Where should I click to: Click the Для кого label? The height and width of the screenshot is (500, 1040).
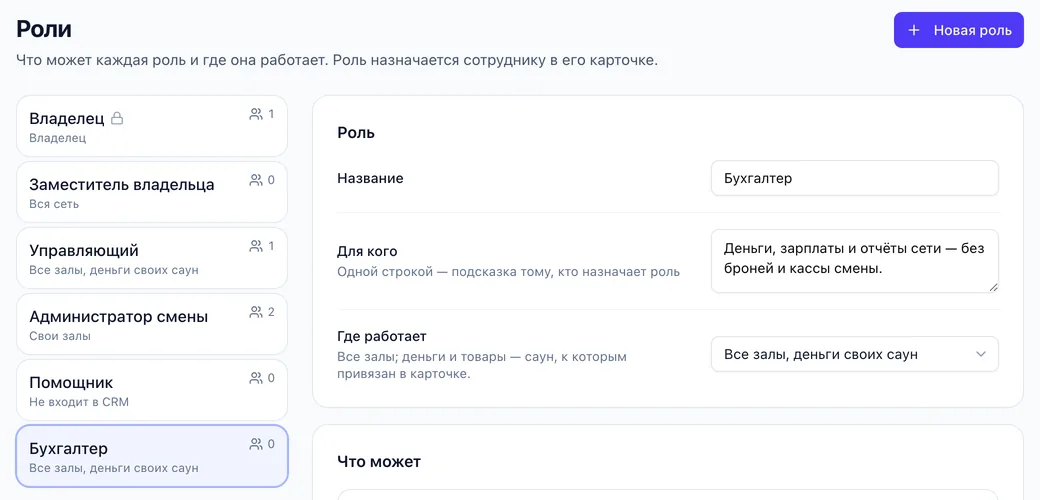[x=367, y=252]
